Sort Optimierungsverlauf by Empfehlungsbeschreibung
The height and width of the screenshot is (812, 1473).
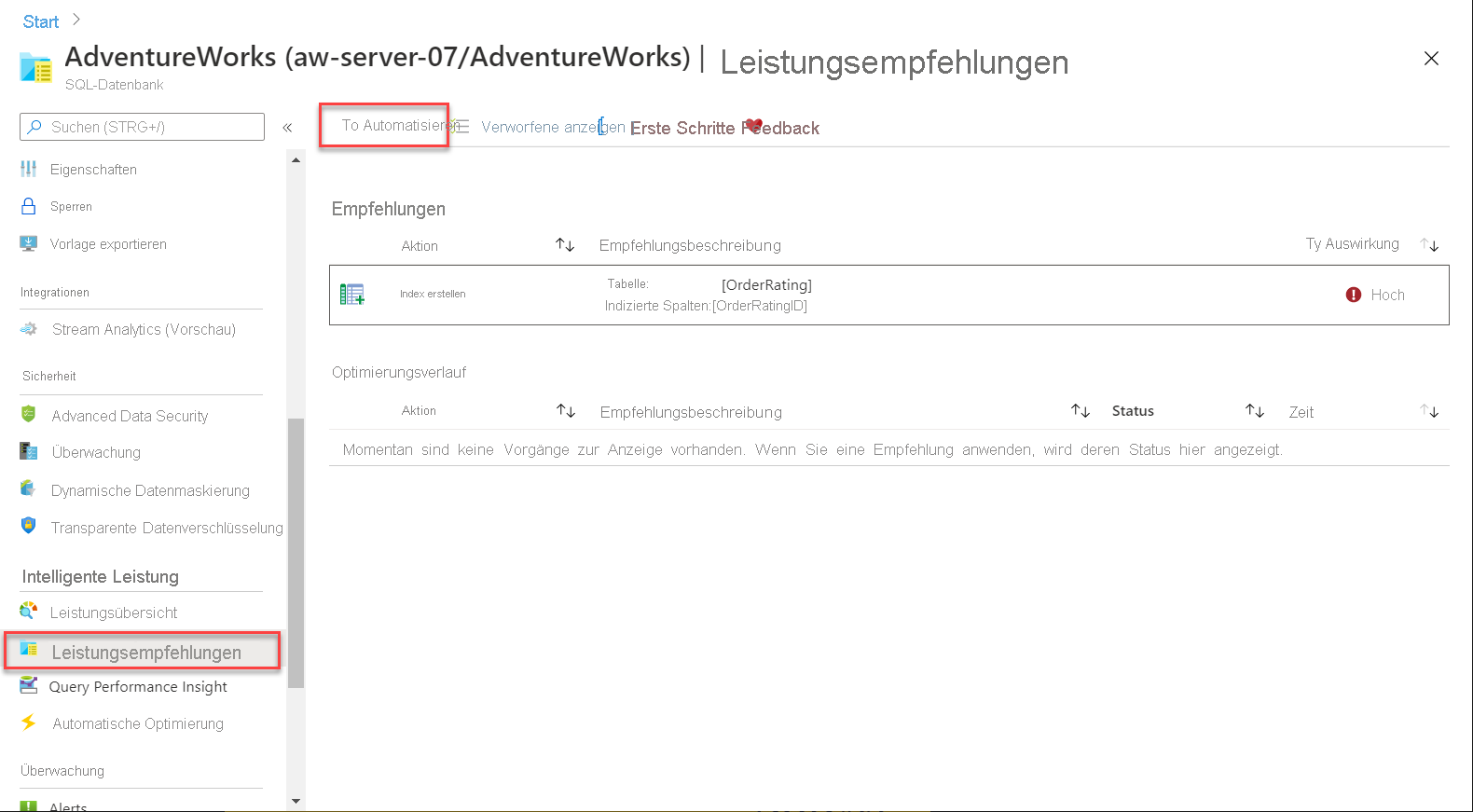pos(1081,410)
